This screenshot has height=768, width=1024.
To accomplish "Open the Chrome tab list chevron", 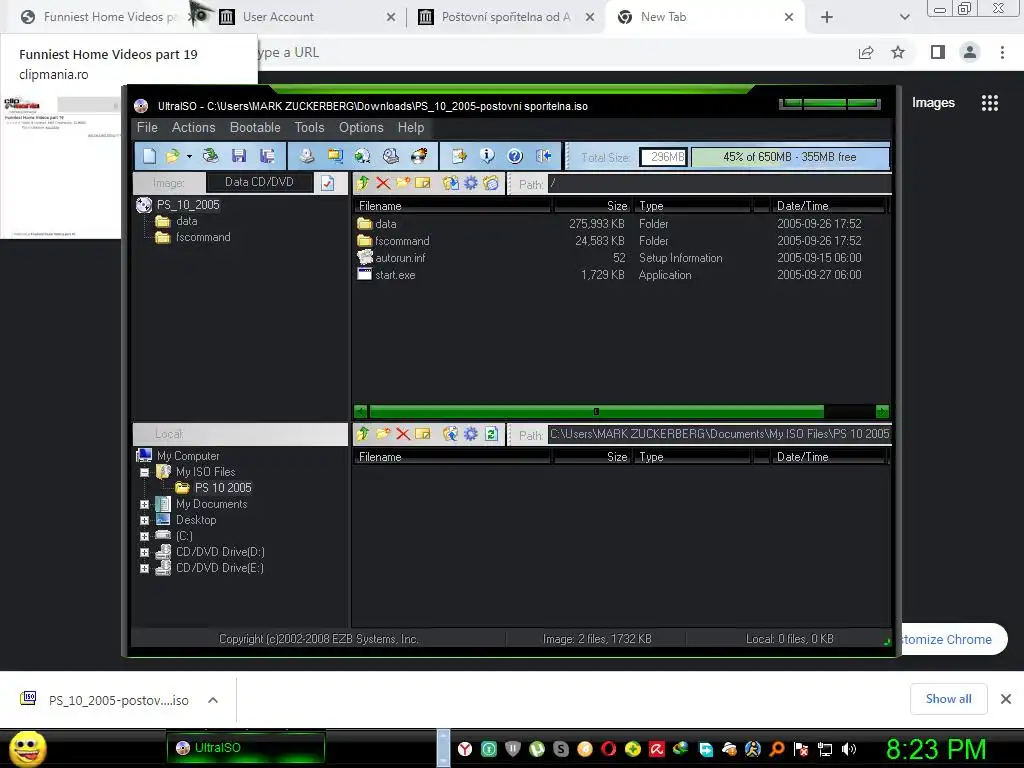I will (904, 17).
